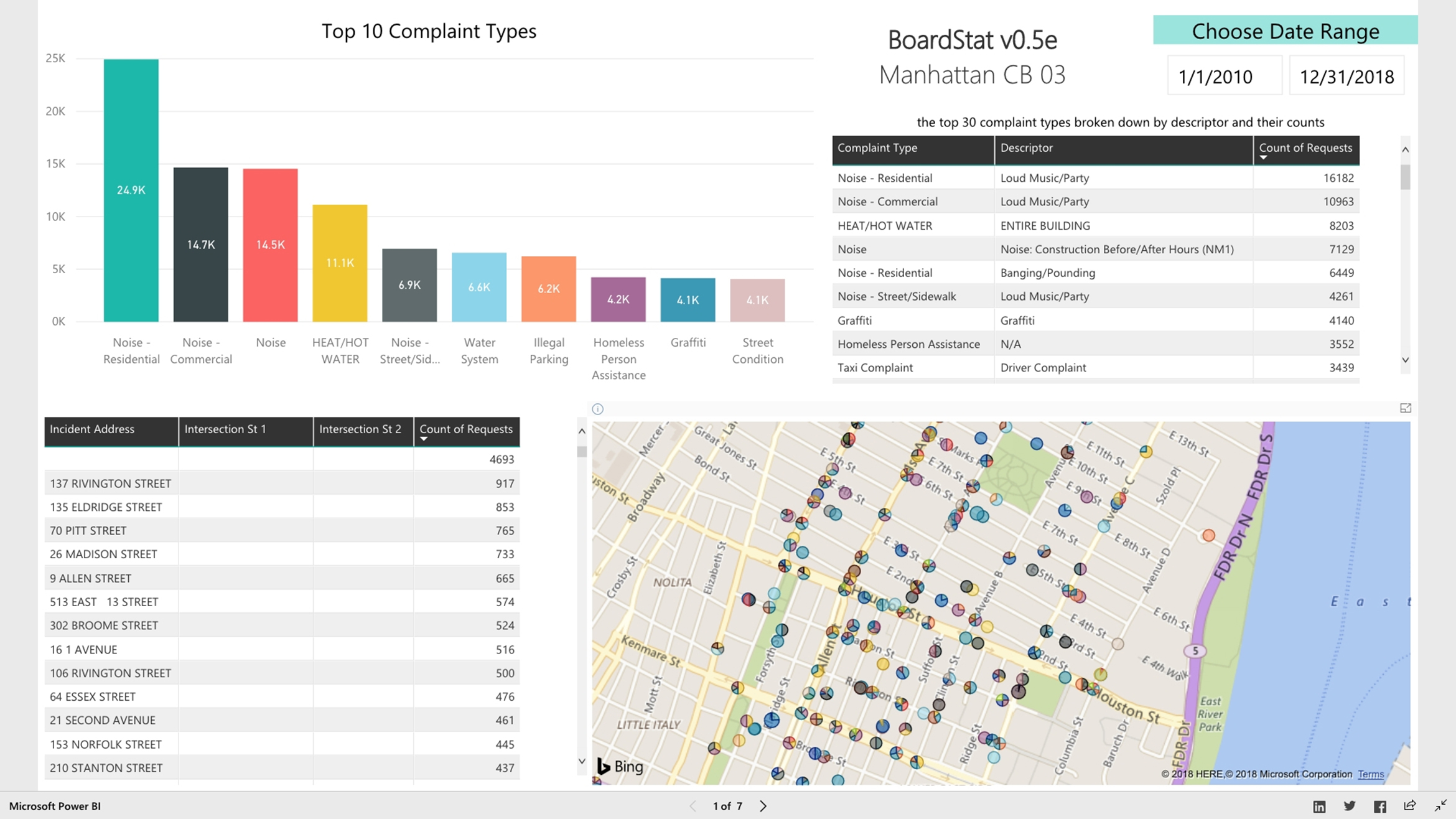The height and width of the screenshot is (819, 1456).
Task: Click the Choose Date Range header
Action: [1285, 30]
